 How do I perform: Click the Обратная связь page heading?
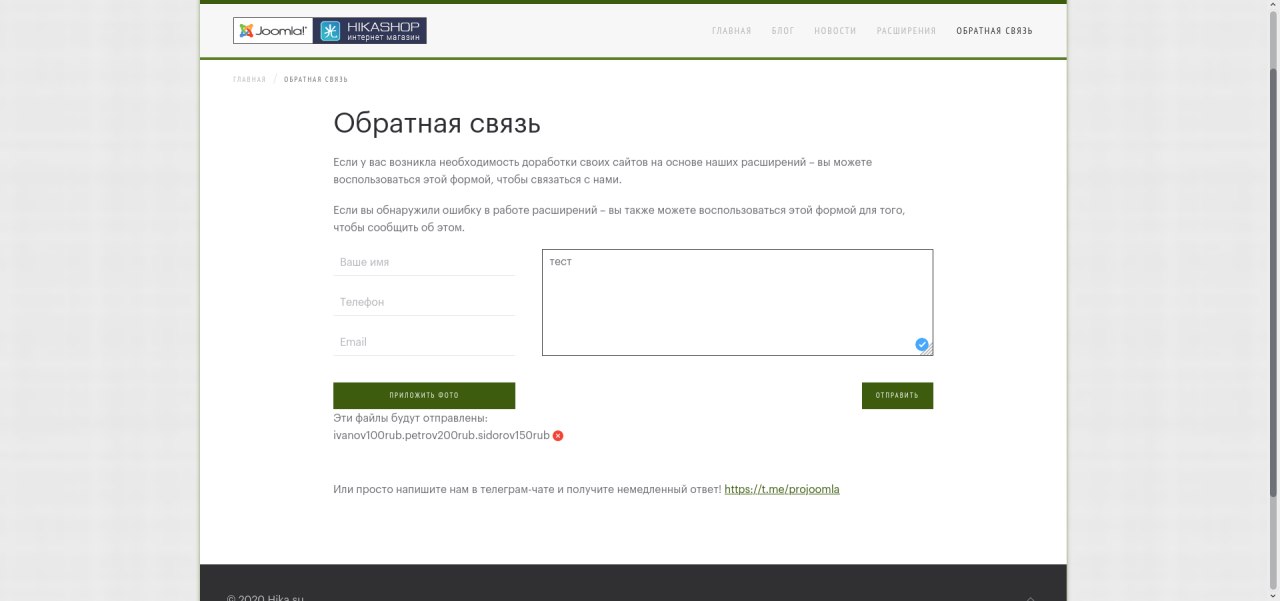(437, 124)
